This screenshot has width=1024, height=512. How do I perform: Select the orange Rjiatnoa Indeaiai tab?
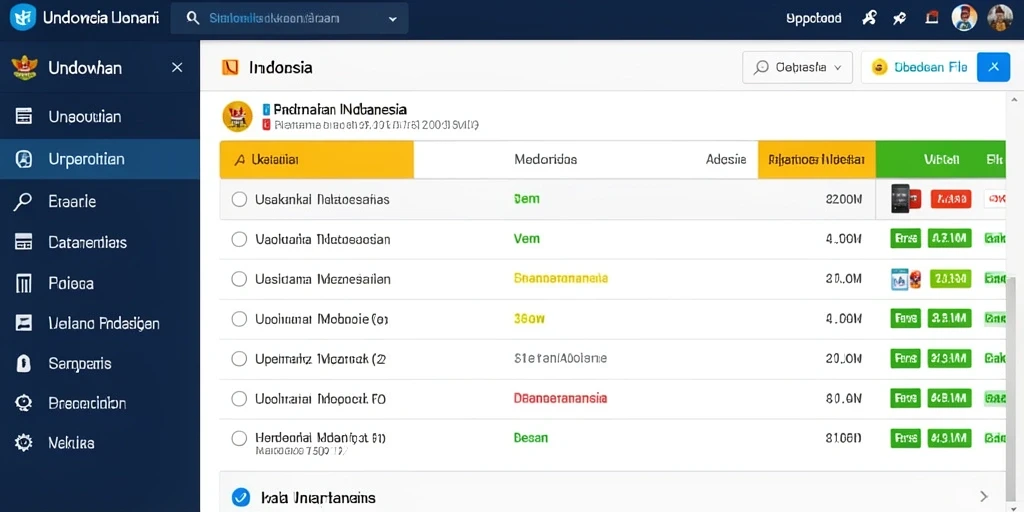point(816,159)
